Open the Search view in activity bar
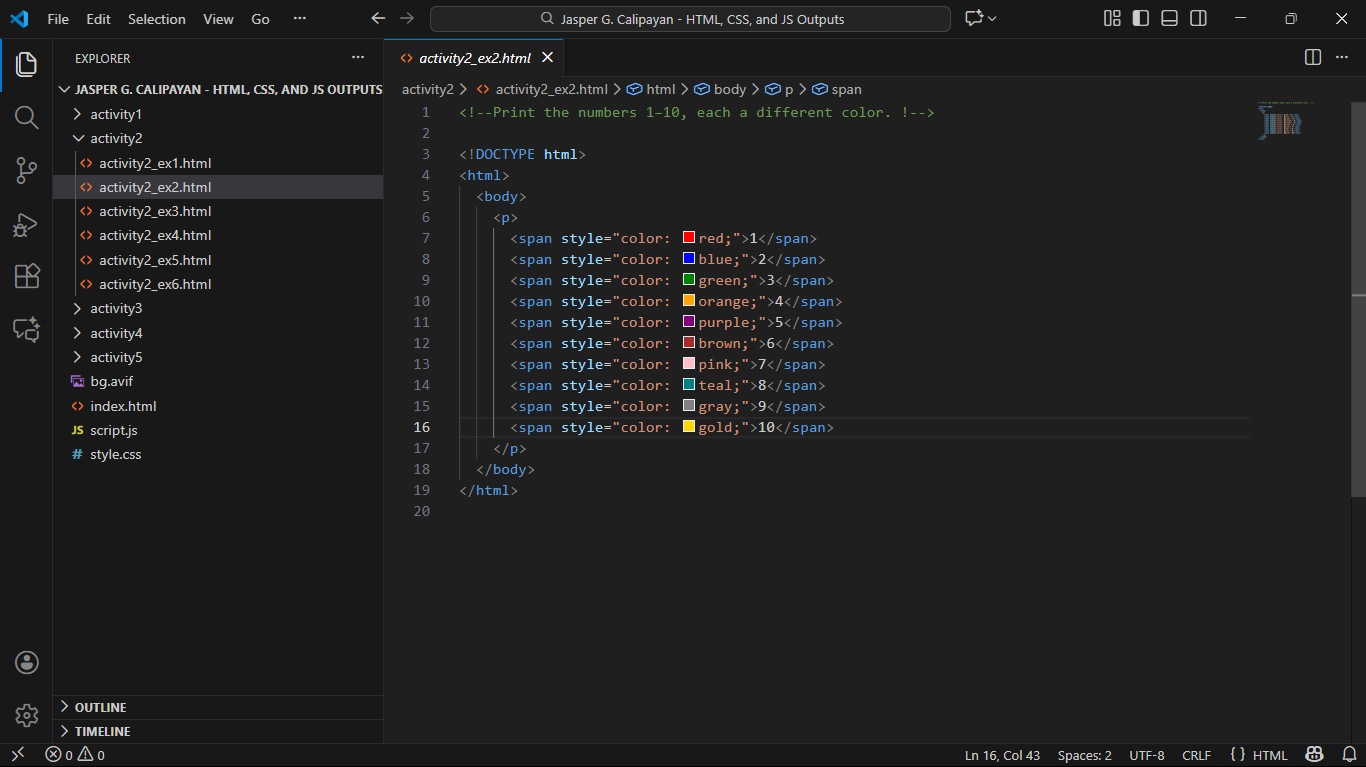 coord(27,117)
